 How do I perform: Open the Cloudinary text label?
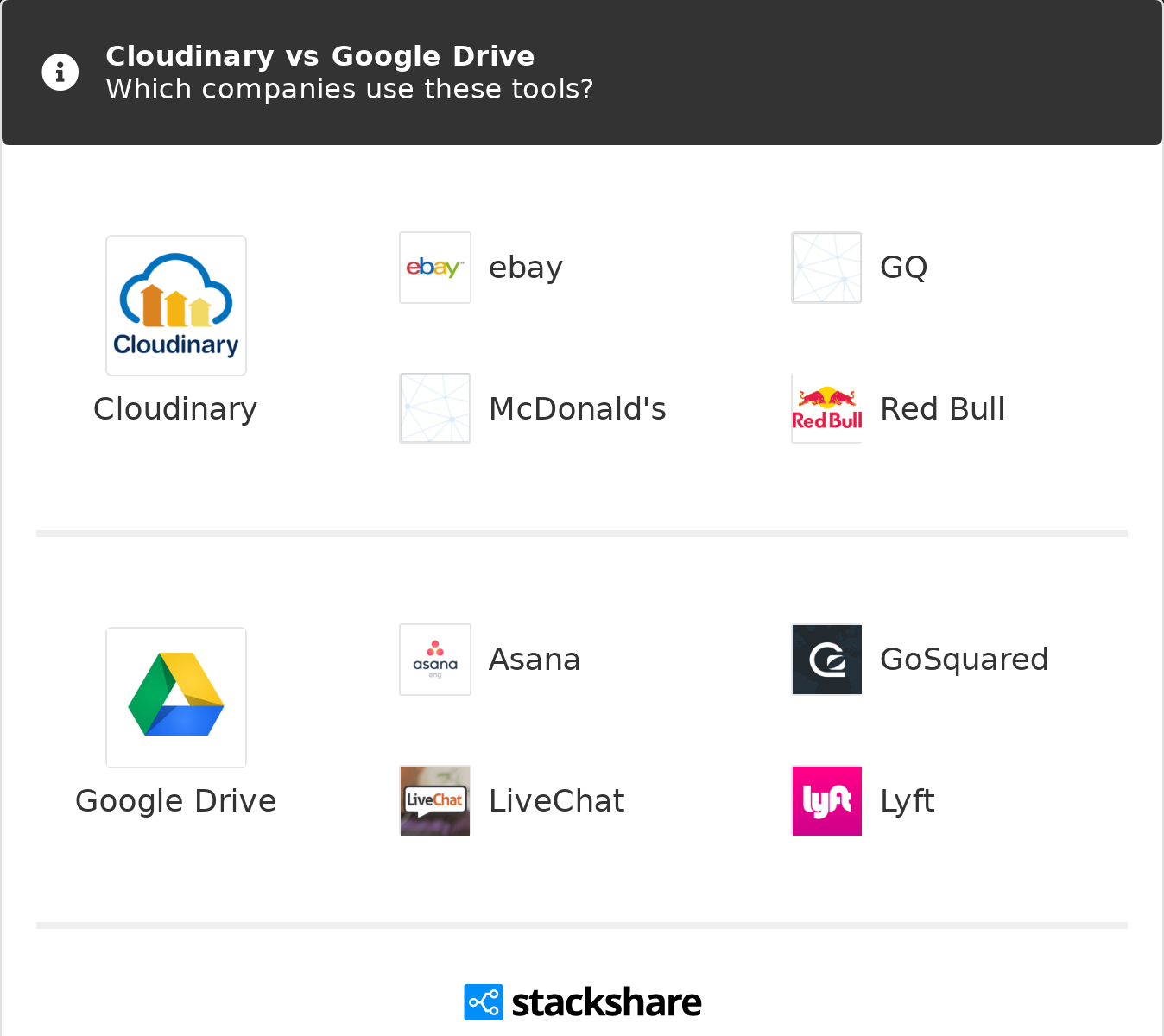[175, 409]
